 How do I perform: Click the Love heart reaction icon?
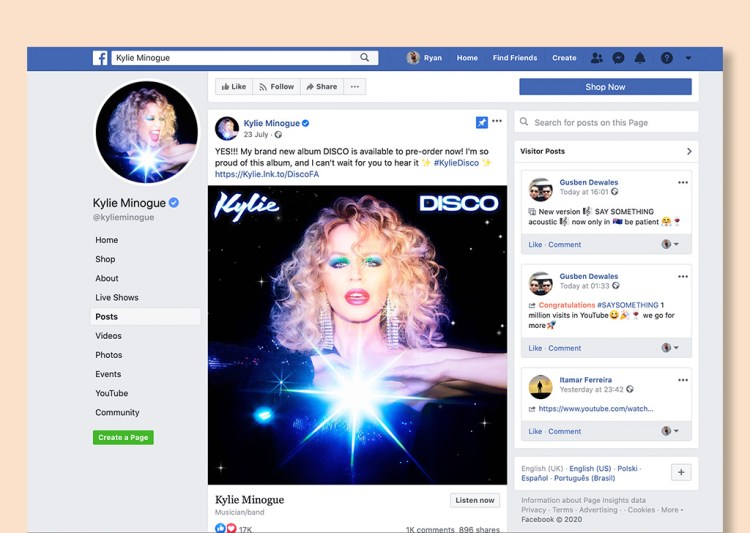click(232, 528)
